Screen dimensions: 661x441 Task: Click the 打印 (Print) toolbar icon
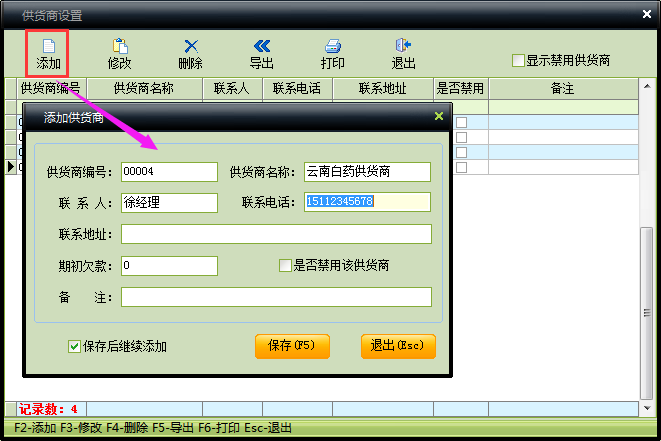(x=333, y=54)
